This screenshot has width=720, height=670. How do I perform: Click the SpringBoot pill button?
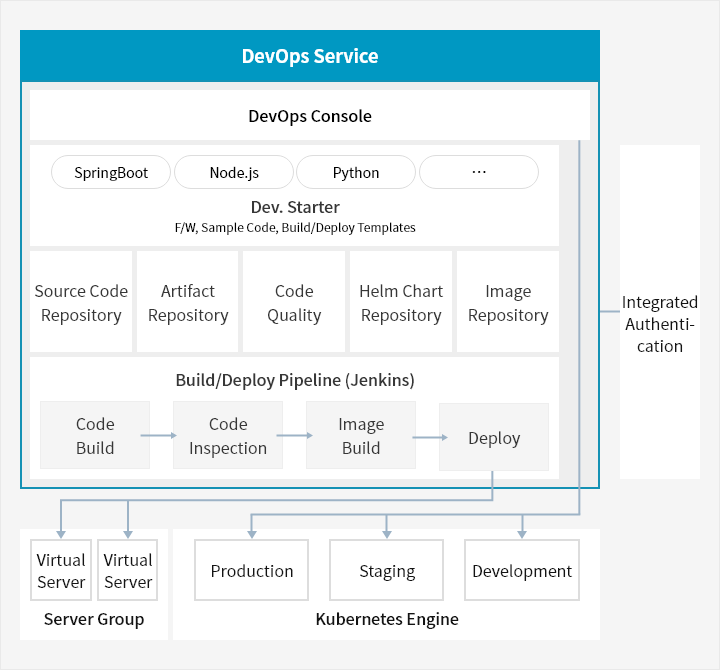pos(111,172)
